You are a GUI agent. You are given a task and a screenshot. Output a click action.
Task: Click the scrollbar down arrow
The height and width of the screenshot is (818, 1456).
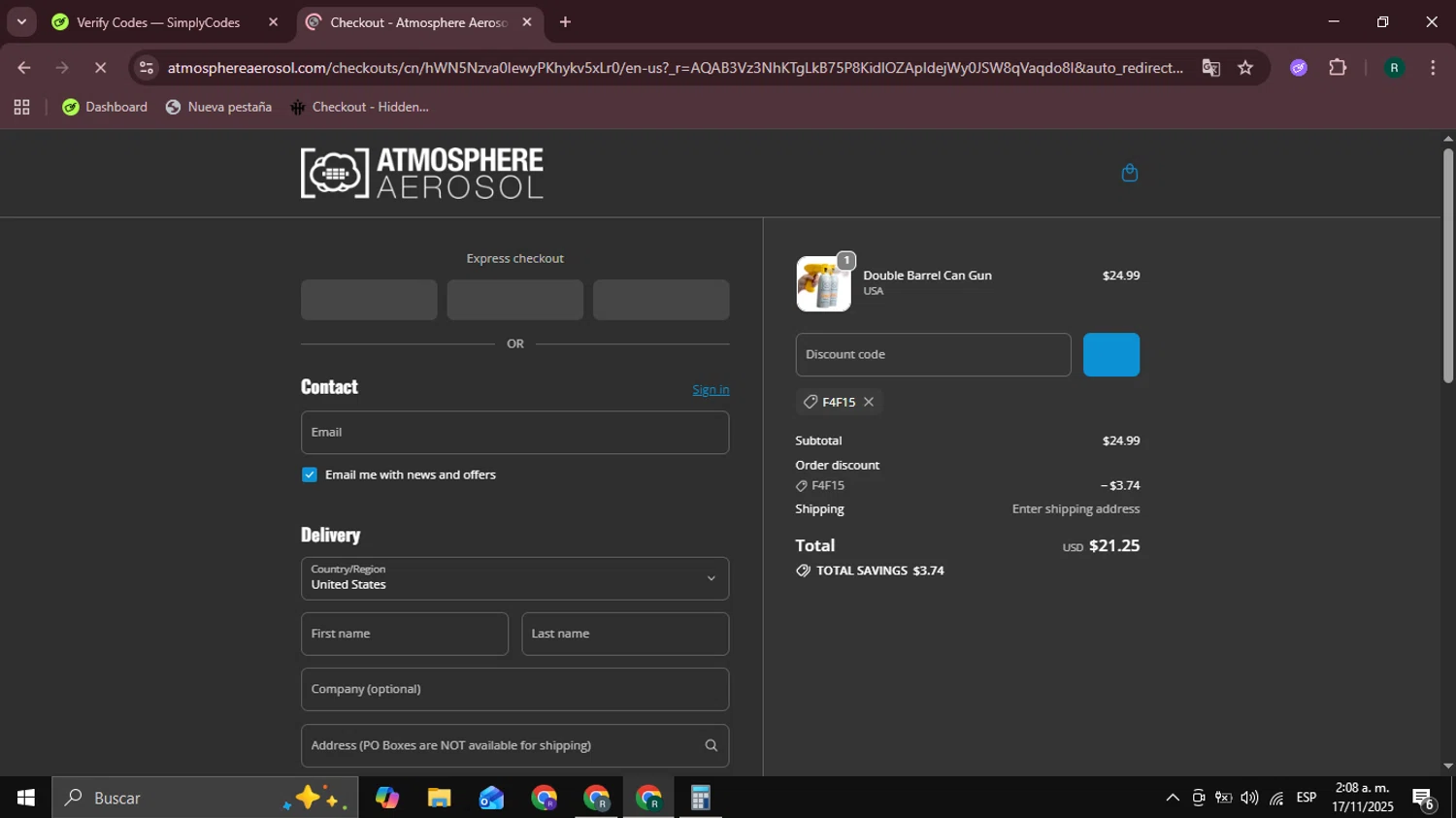(1448, 766)
